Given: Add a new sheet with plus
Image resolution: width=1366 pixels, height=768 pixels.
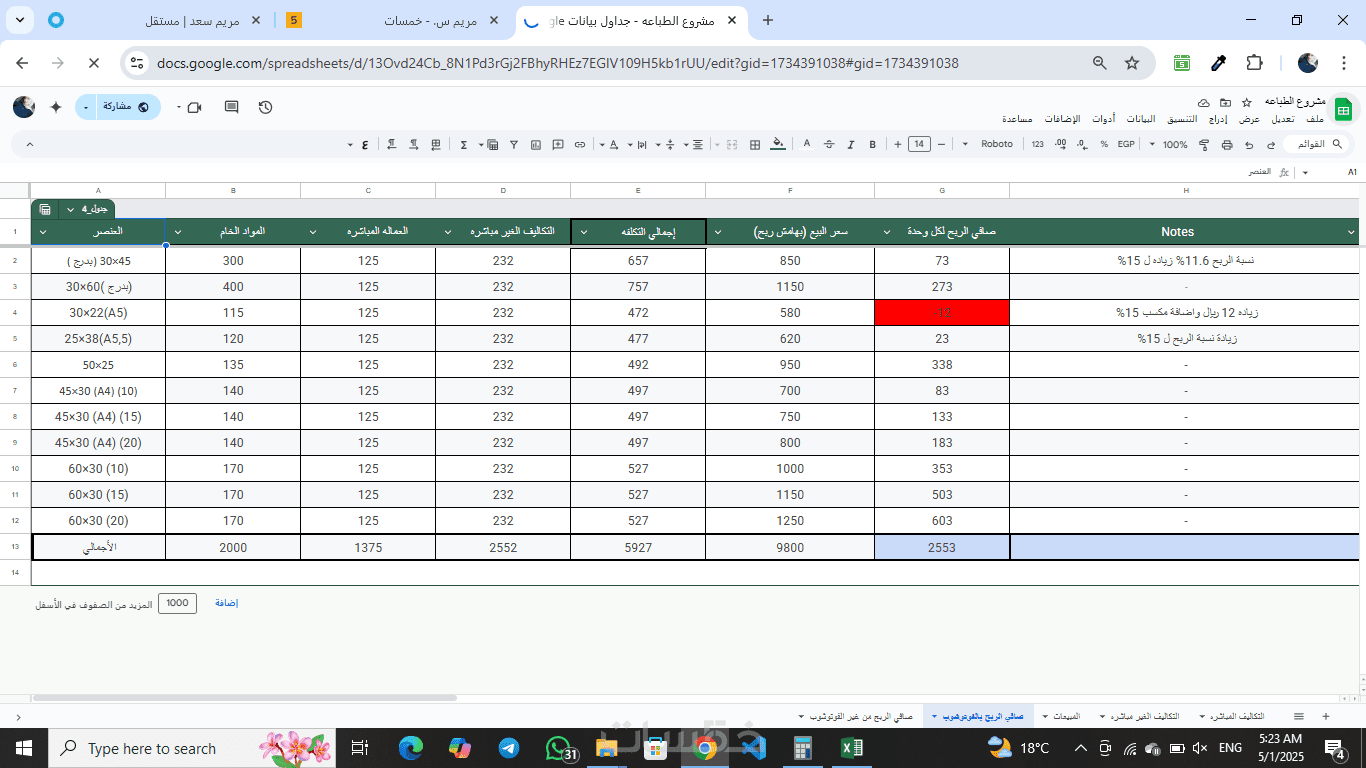Looking at the screenshot, I should (x=1326, y=716).
